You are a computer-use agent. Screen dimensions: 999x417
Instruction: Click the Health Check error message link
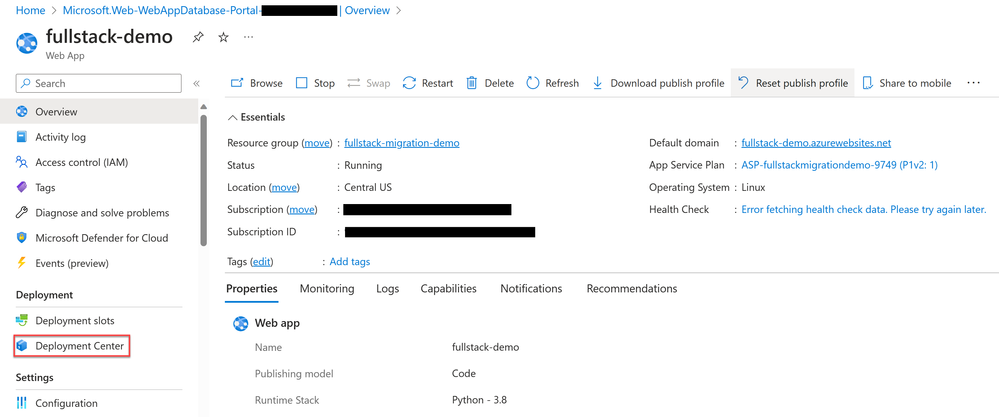tap(864, 209)
